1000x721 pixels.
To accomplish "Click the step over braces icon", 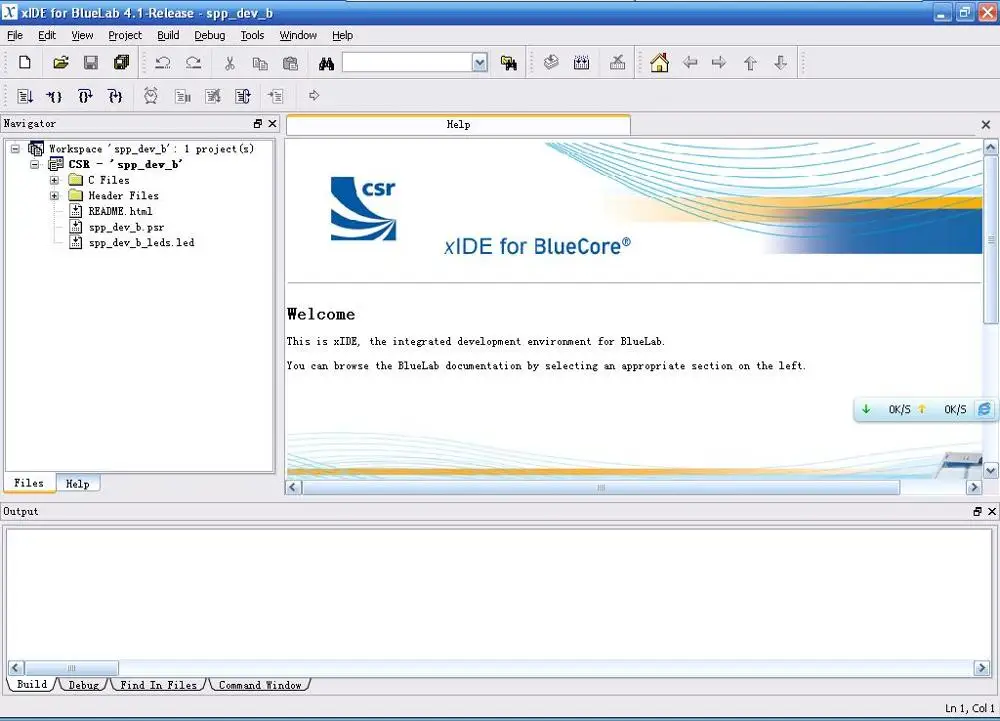I will coord(85,96).
